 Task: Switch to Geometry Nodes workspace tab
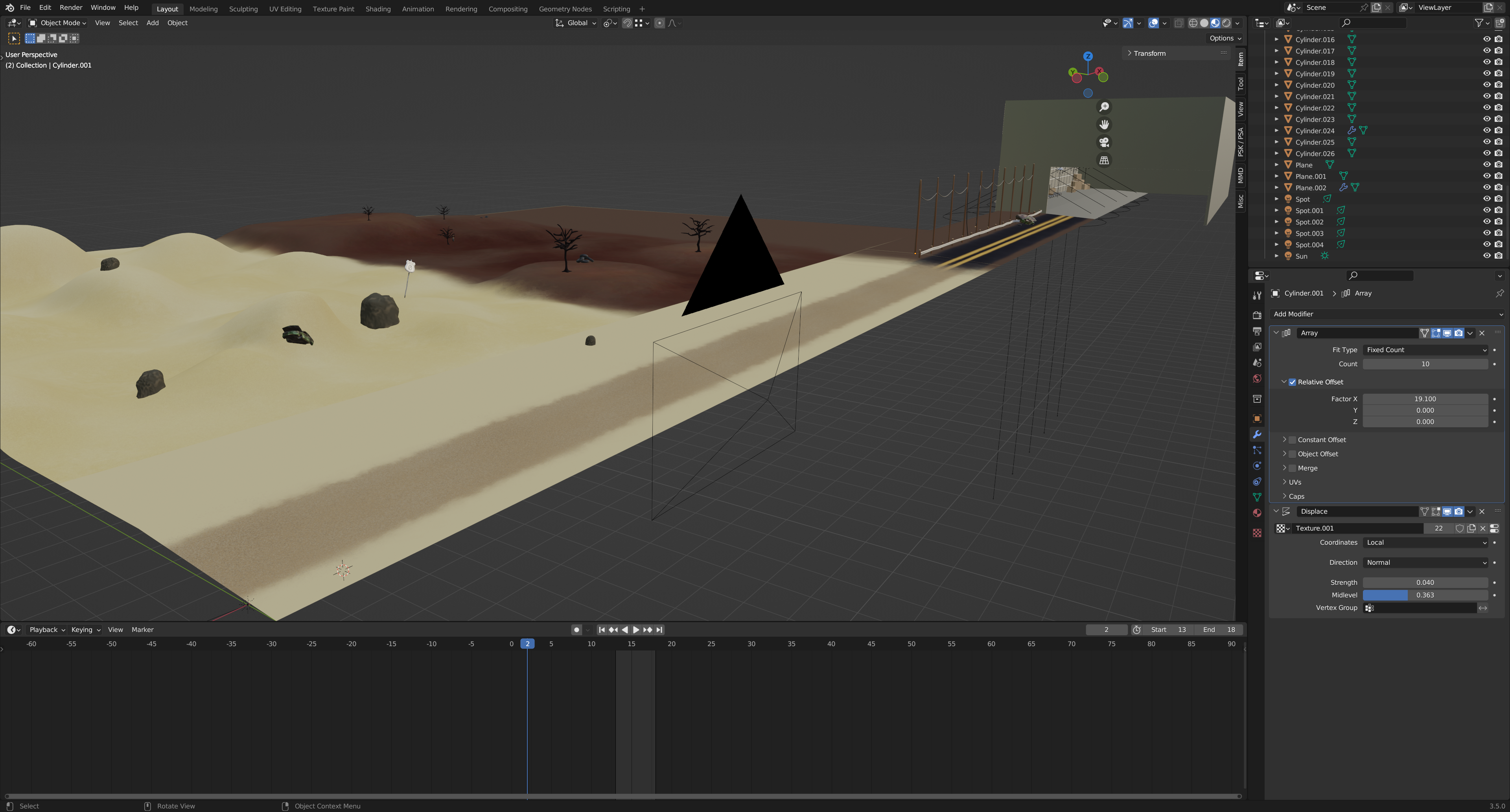[x=565, y=9]
